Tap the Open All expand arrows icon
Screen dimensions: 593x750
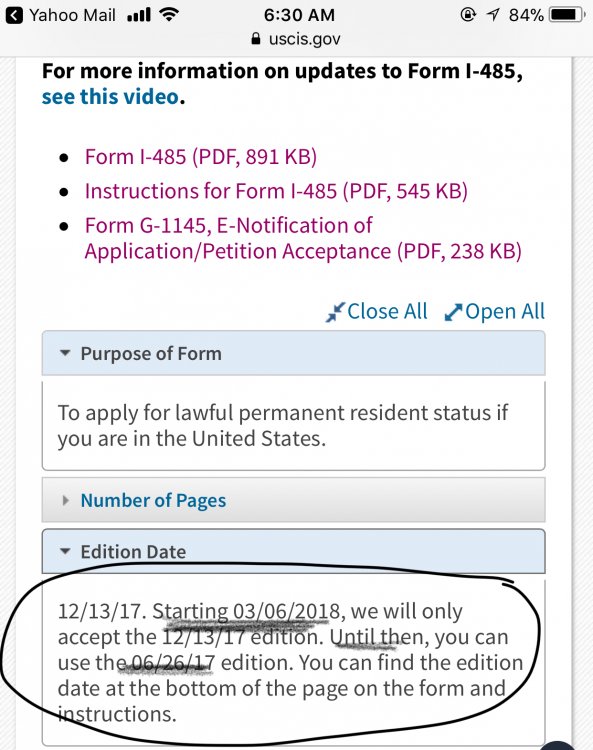(453, 312)
